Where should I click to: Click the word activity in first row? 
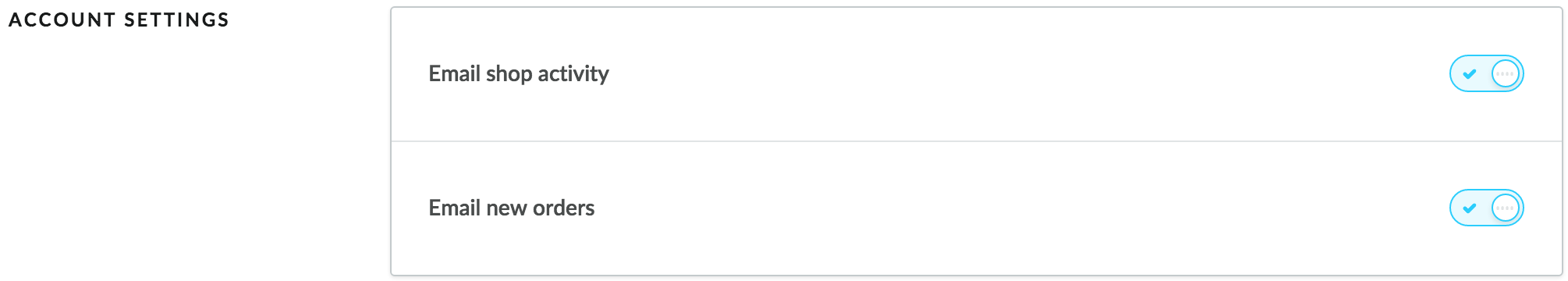pos(573,74)
